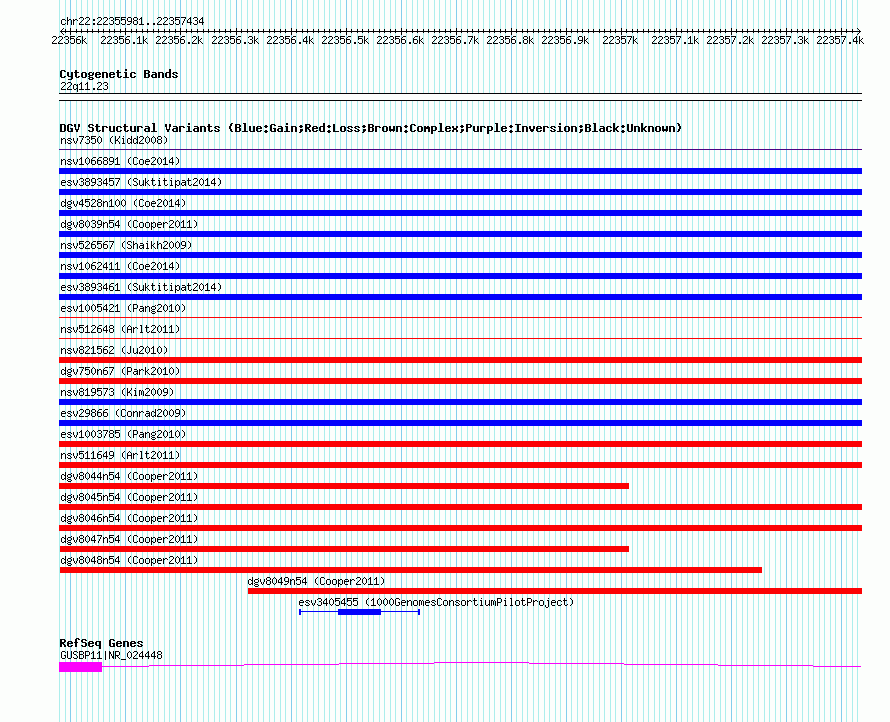Viewport: 890px width, 722px height.
Task: Select the DGV Structural Variants track heading
Action: (x=371, y=128)
